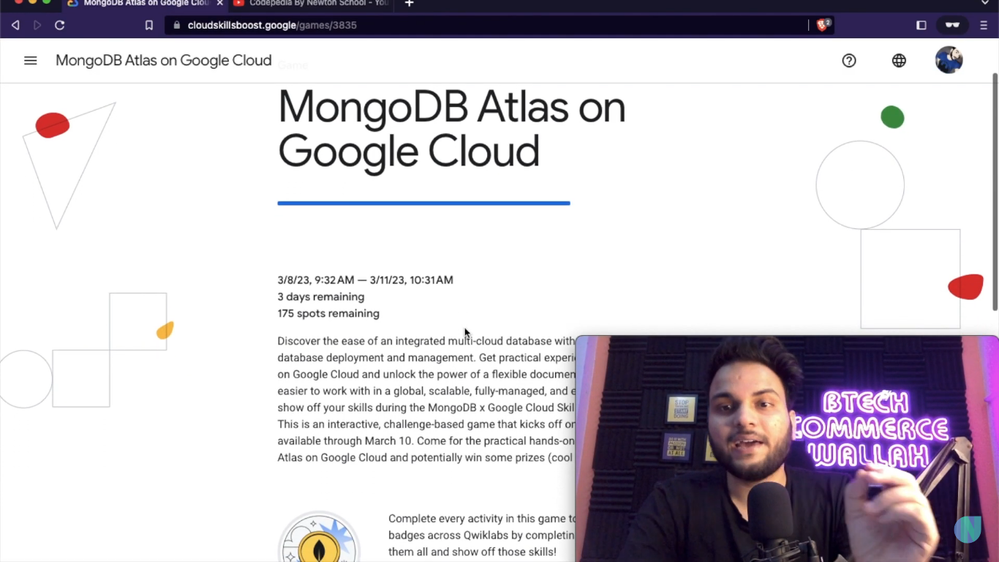Click the '3 days remaining' text

(320, 297)
